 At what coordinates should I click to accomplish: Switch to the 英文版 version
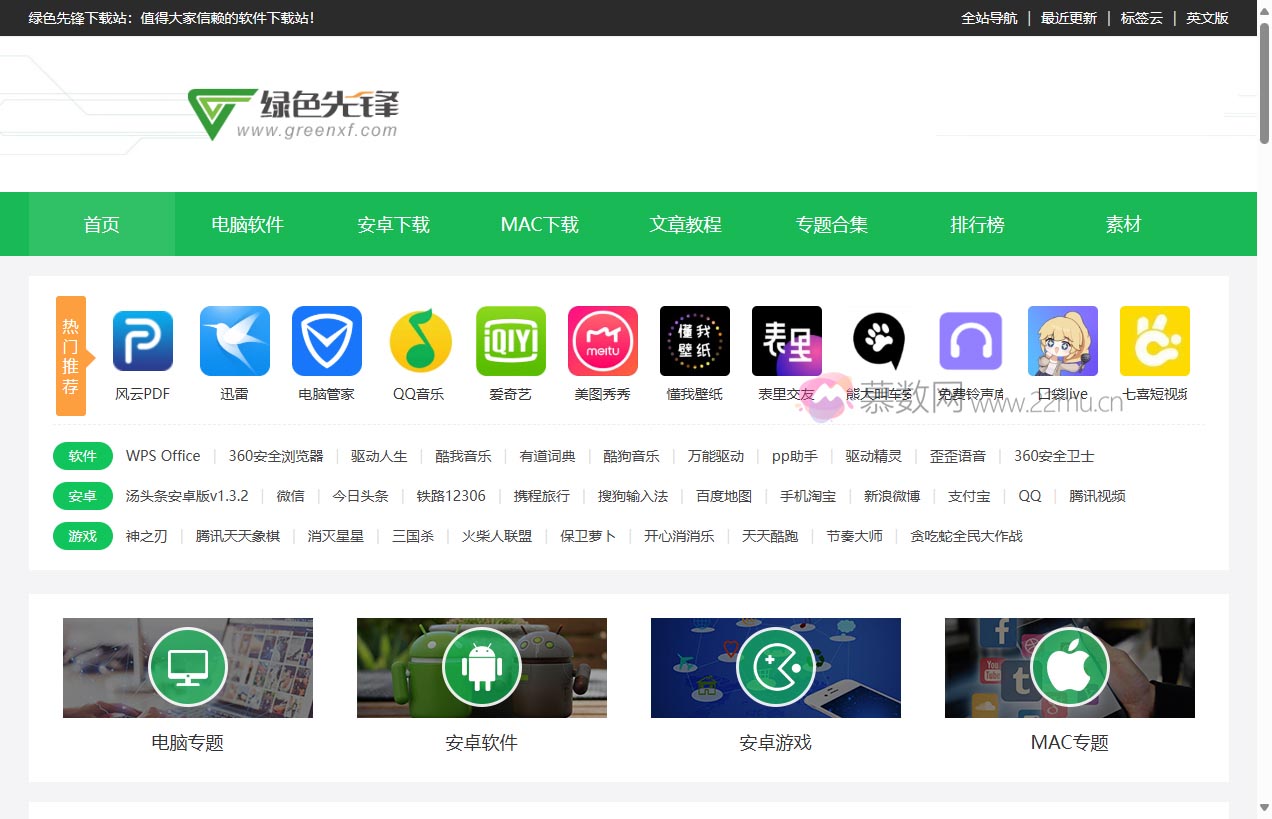point(1207,18)
